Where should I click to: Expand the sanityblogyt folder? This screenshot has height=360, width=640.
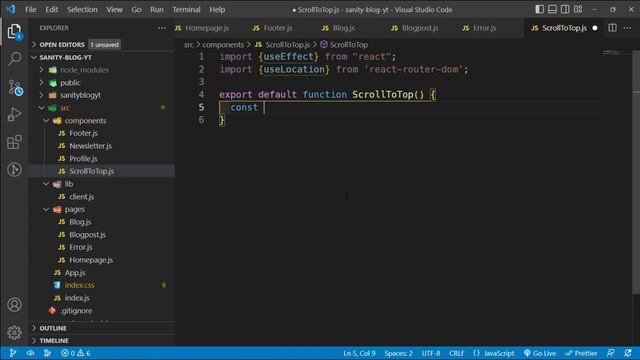pyautogui.click(x=102, y=95)
